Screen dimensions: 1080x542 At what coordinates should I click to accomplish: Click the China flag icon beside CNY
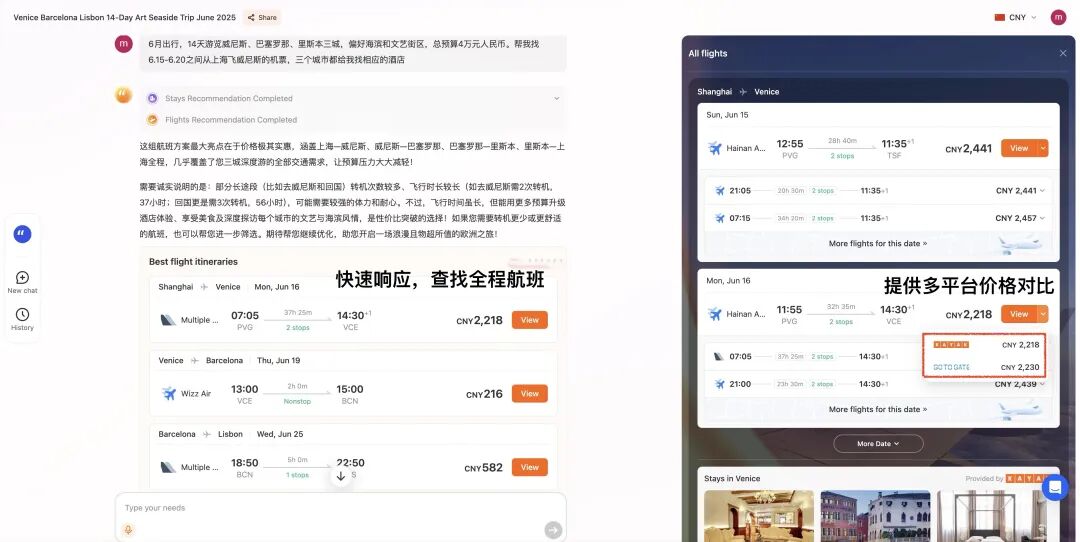tap(999, 17)
